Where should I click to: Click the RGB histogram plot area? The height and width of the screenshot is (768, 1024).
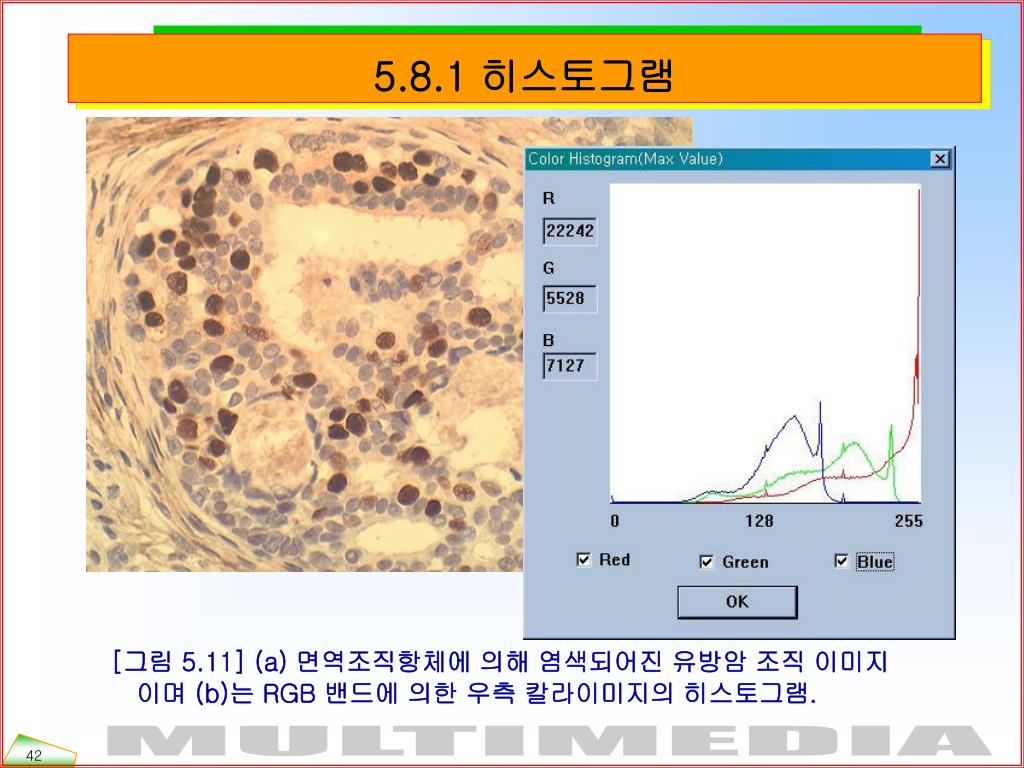pyautogui.click(x=765, y=344)
